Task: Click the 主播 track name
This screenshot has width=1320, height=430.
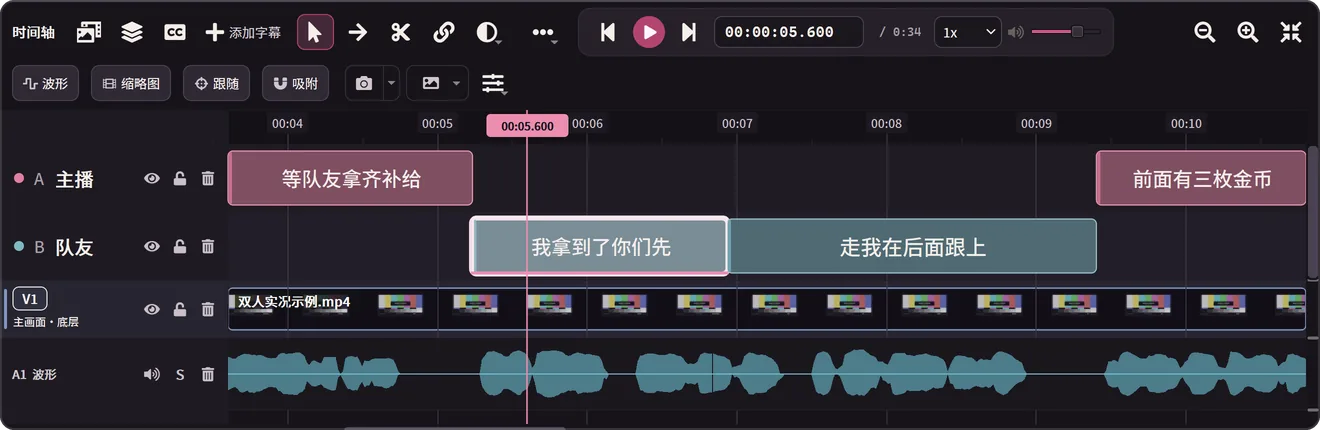Action: coord(74,179)
